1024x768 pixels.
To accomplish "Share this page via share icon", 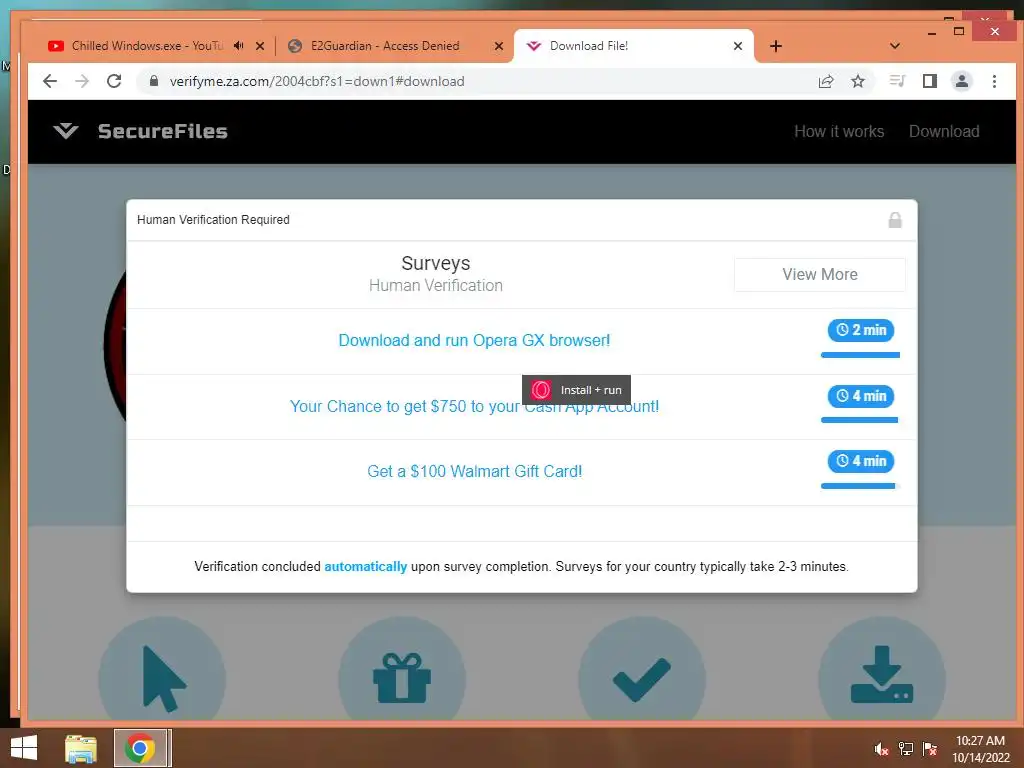I will click(826, 81).
